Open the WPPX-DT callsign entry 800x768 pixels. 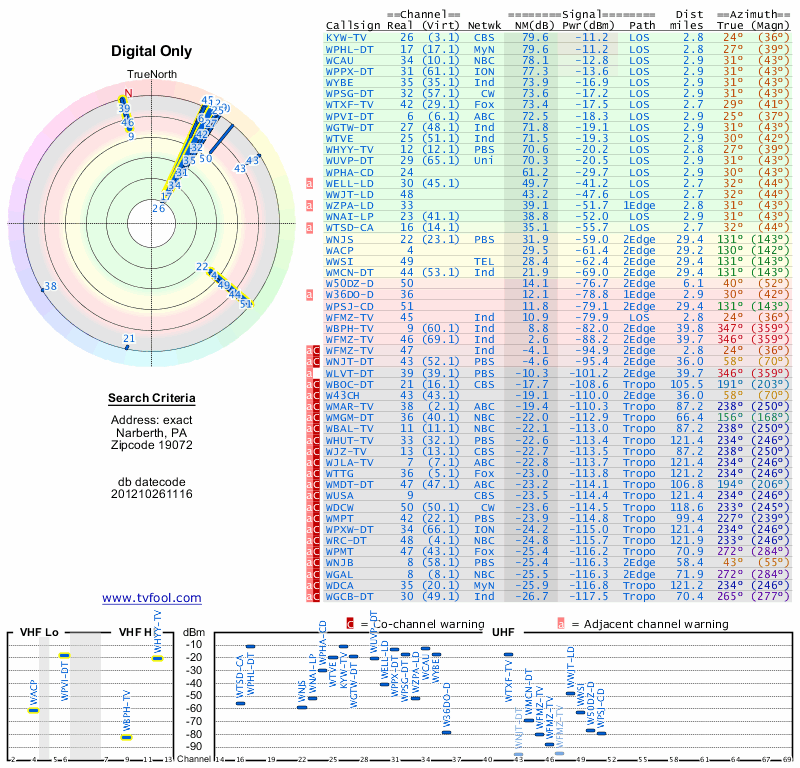[349, 71]
